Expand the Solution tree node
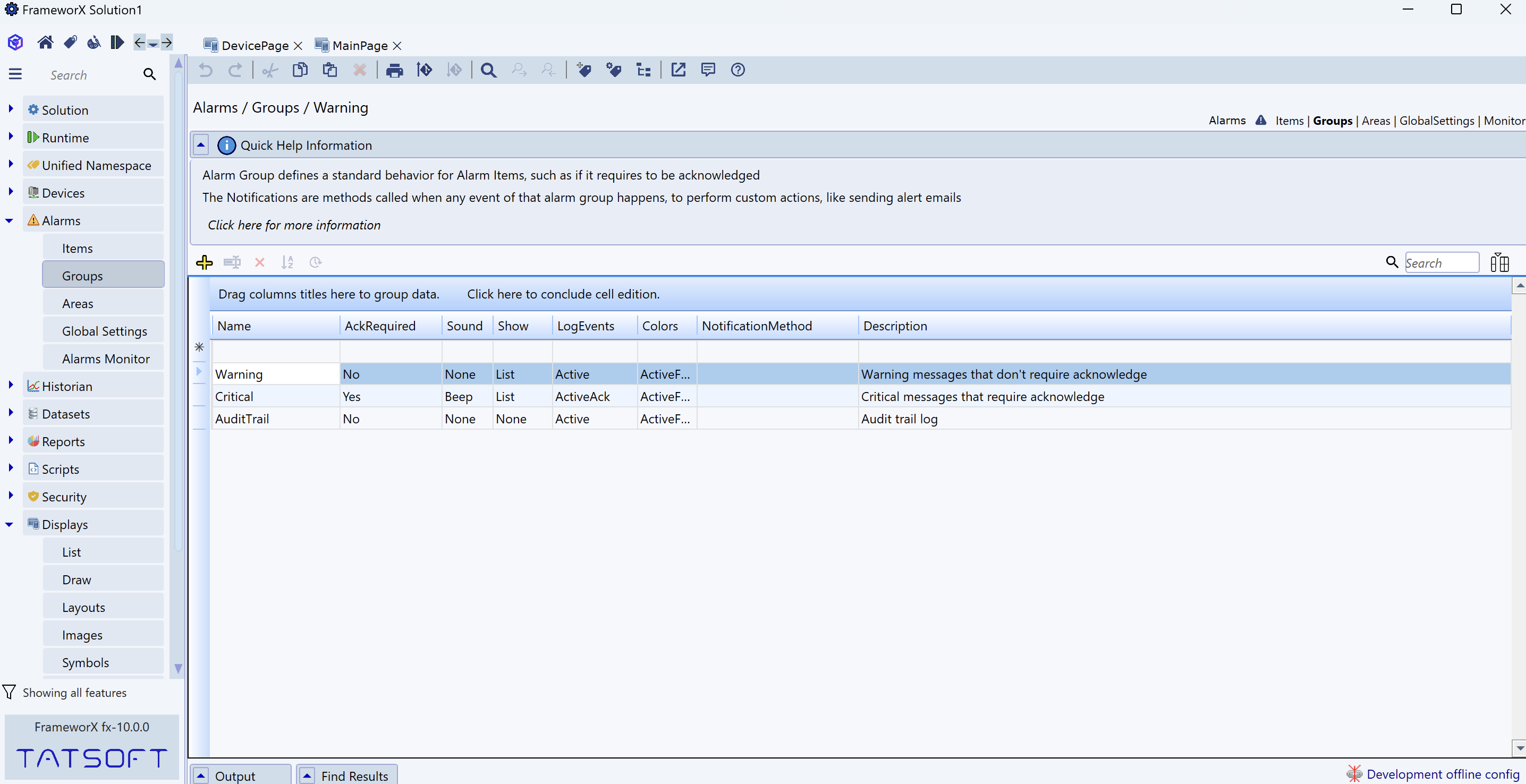 click(11, 108)
